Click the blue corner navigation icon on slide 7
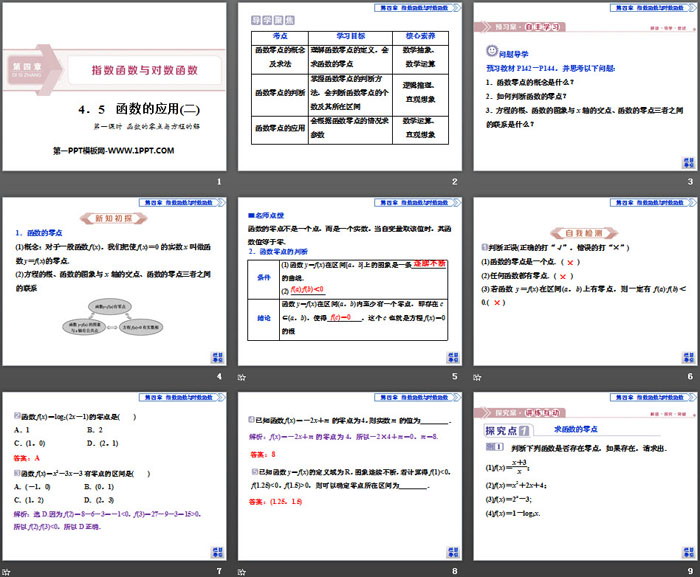 click(x=217, y=552)
